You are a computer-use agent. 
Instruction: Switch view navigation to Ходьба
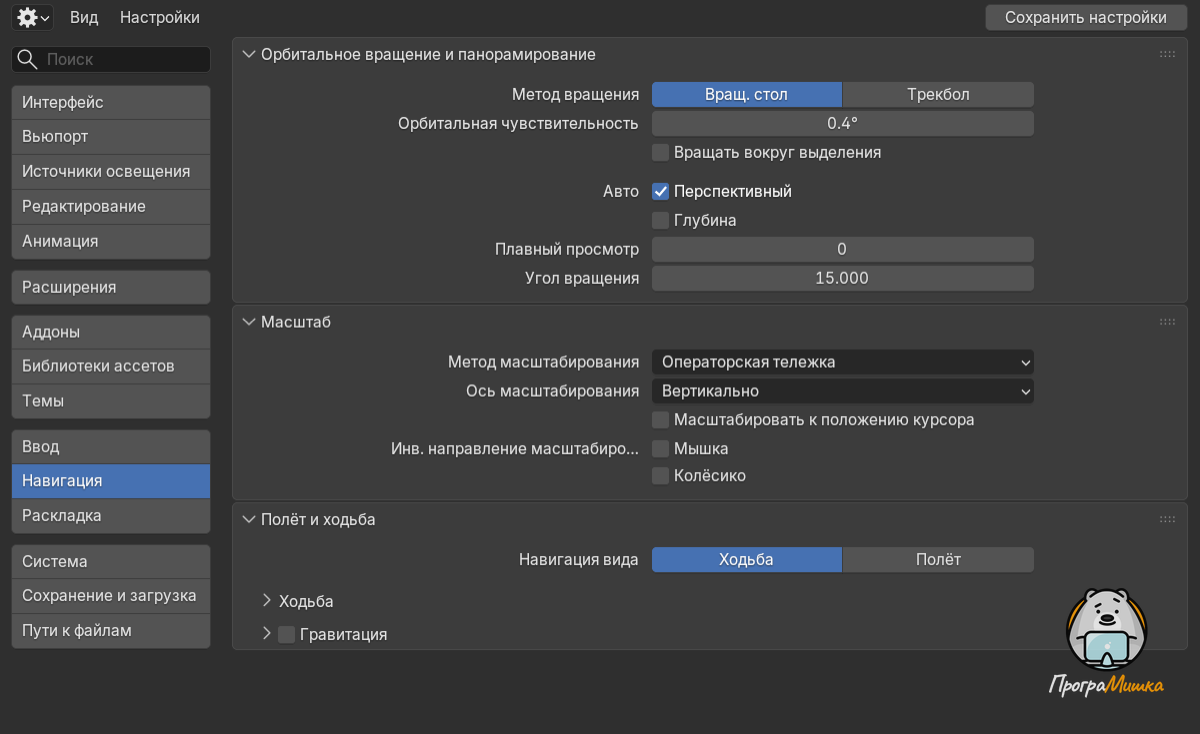click(x=747, y=559)
